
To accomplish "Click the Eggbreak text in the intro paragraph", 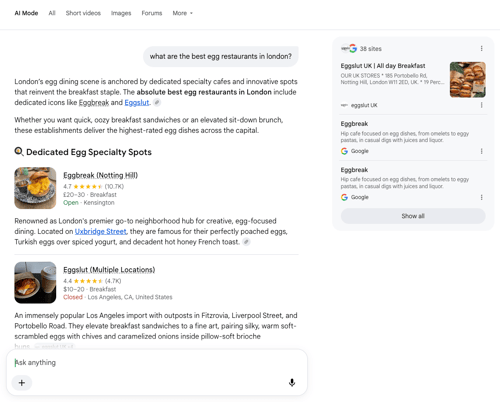I will (x=94, y=102).
